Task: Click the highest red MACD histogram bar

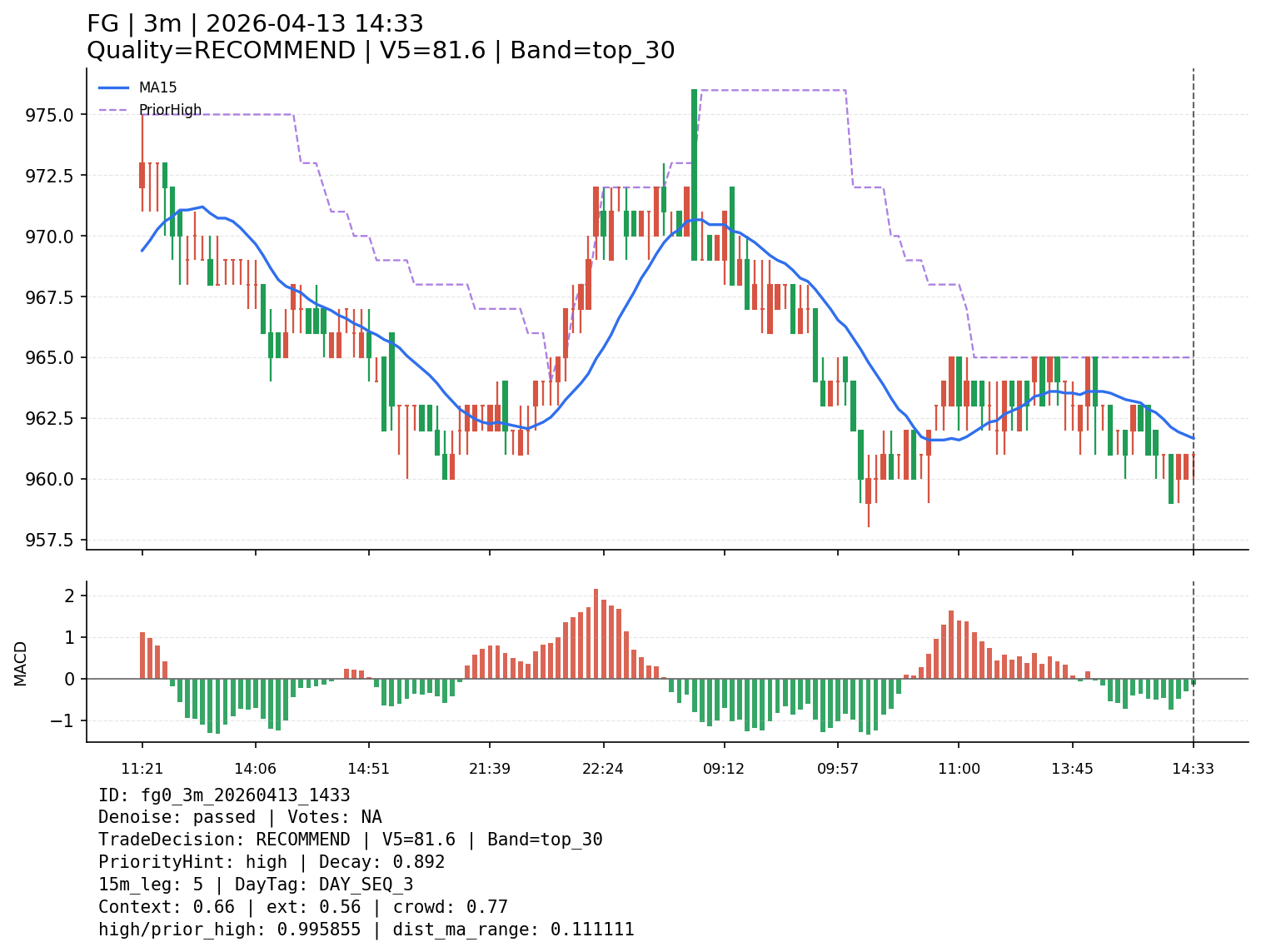Action: point(596,633)
